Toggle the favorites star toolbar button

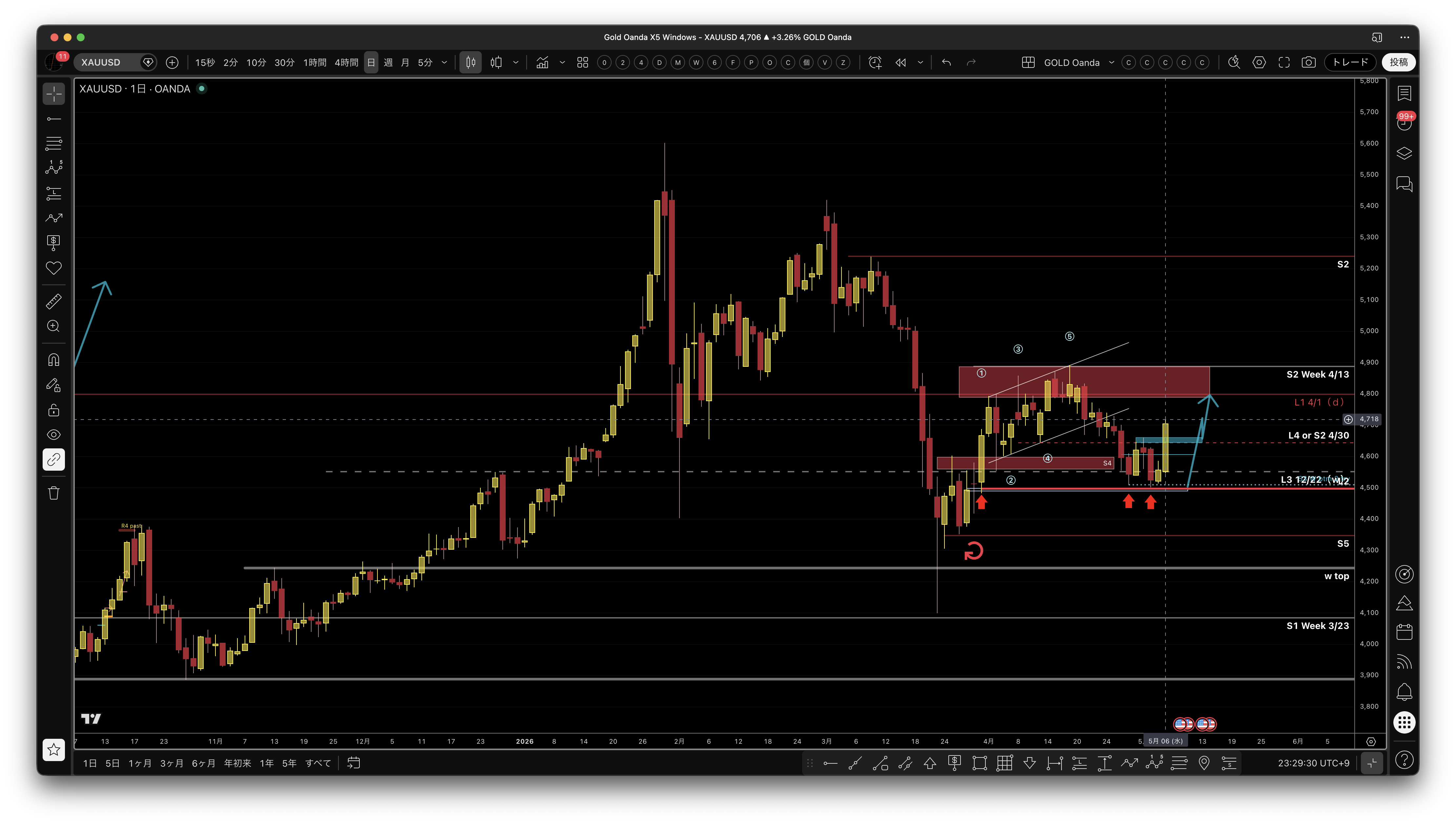pyautogui.click(x=54, y=750)
